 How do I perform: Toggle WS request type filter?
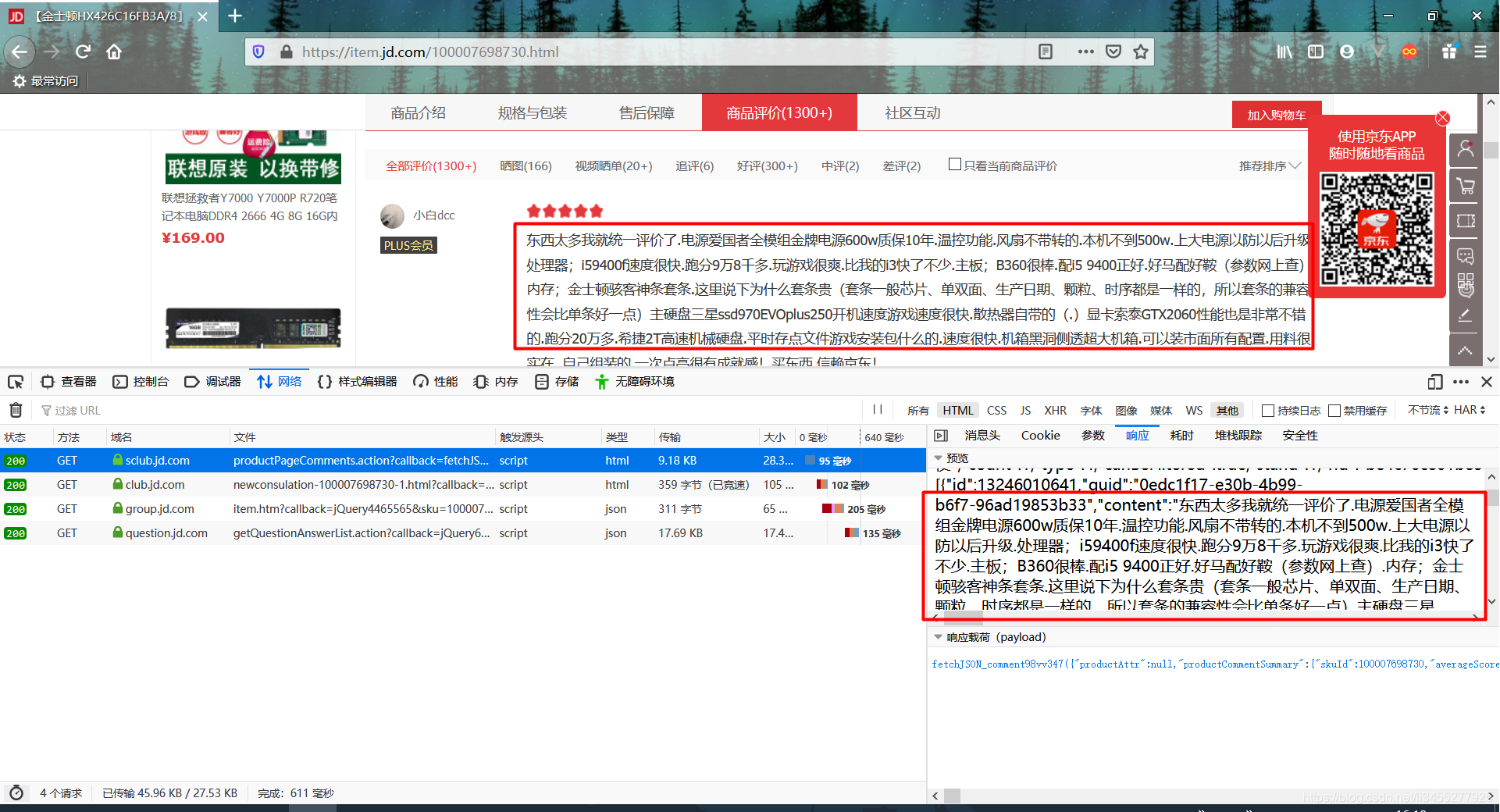(1194, 411)
